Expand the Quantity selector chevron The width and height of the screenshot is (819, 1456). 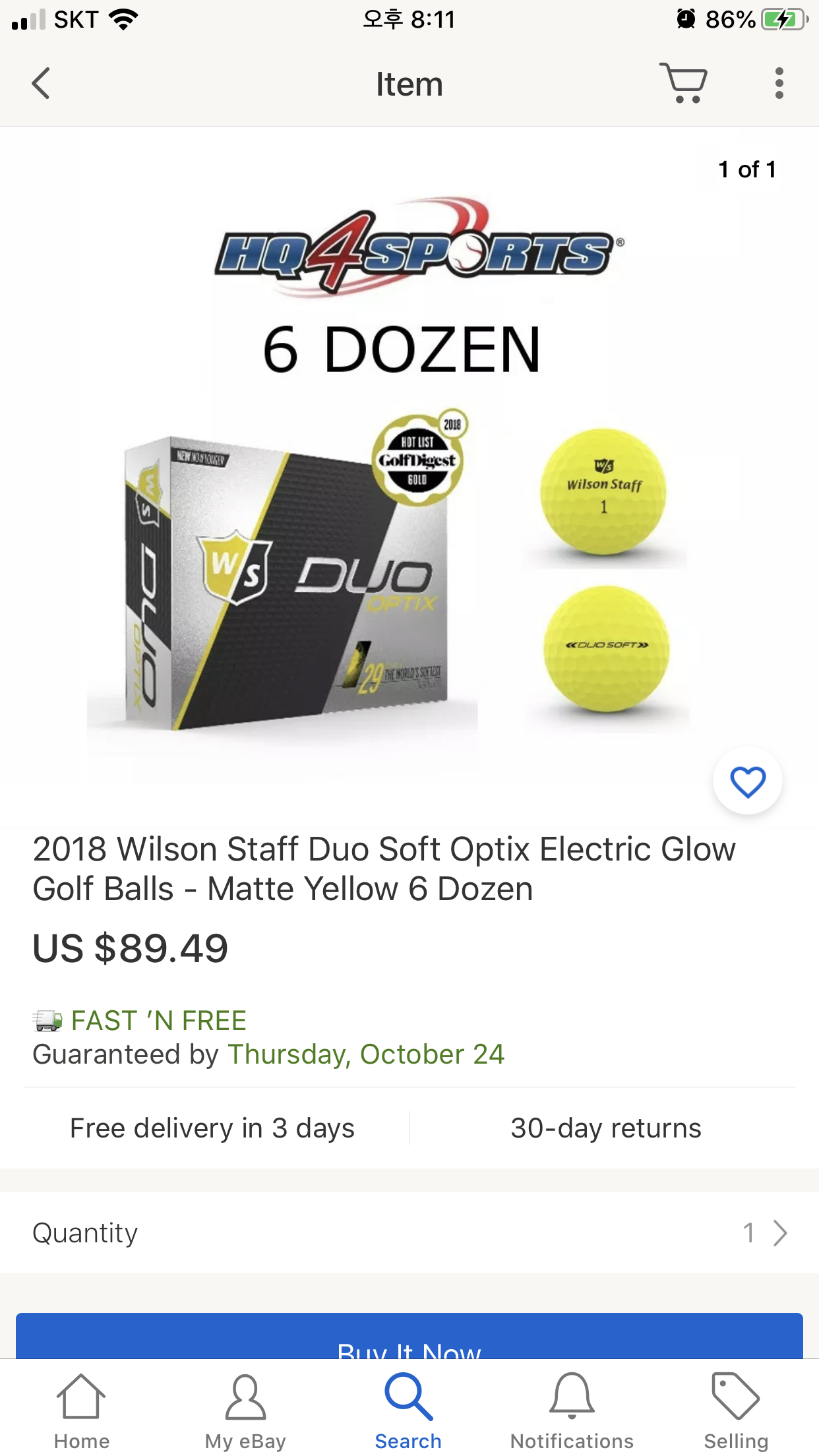pyautogui.click(x=780, y=1233)
